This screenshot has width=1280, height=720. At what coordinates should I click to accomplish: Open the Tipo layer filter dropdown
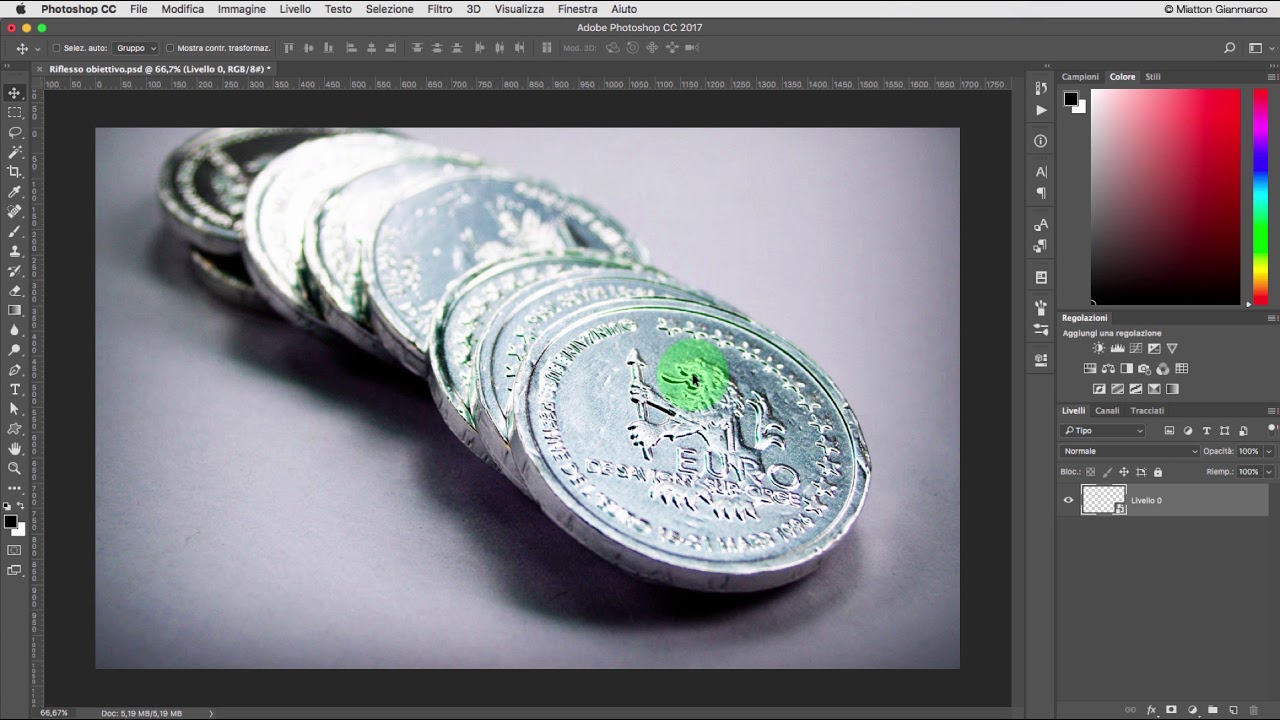[x=1103, y=431]
